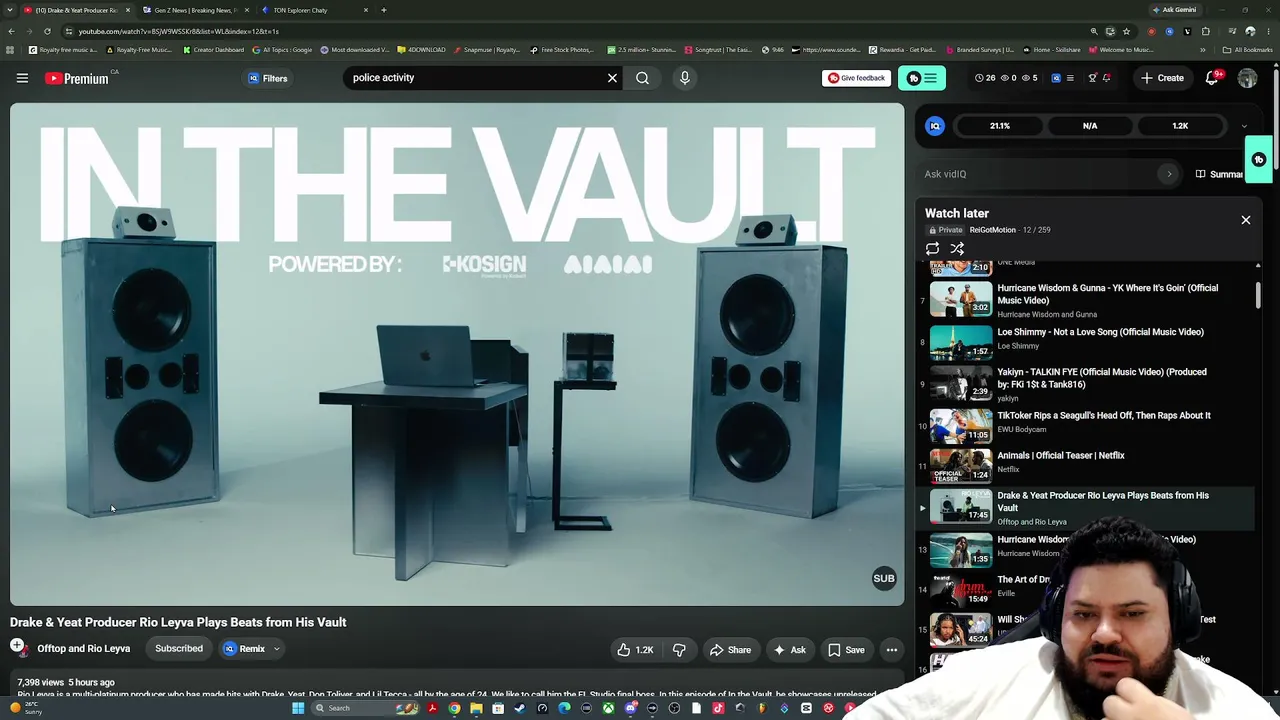Click the vidIQ Remix button
Viewport: 1280px width, 720px height.
244,649
